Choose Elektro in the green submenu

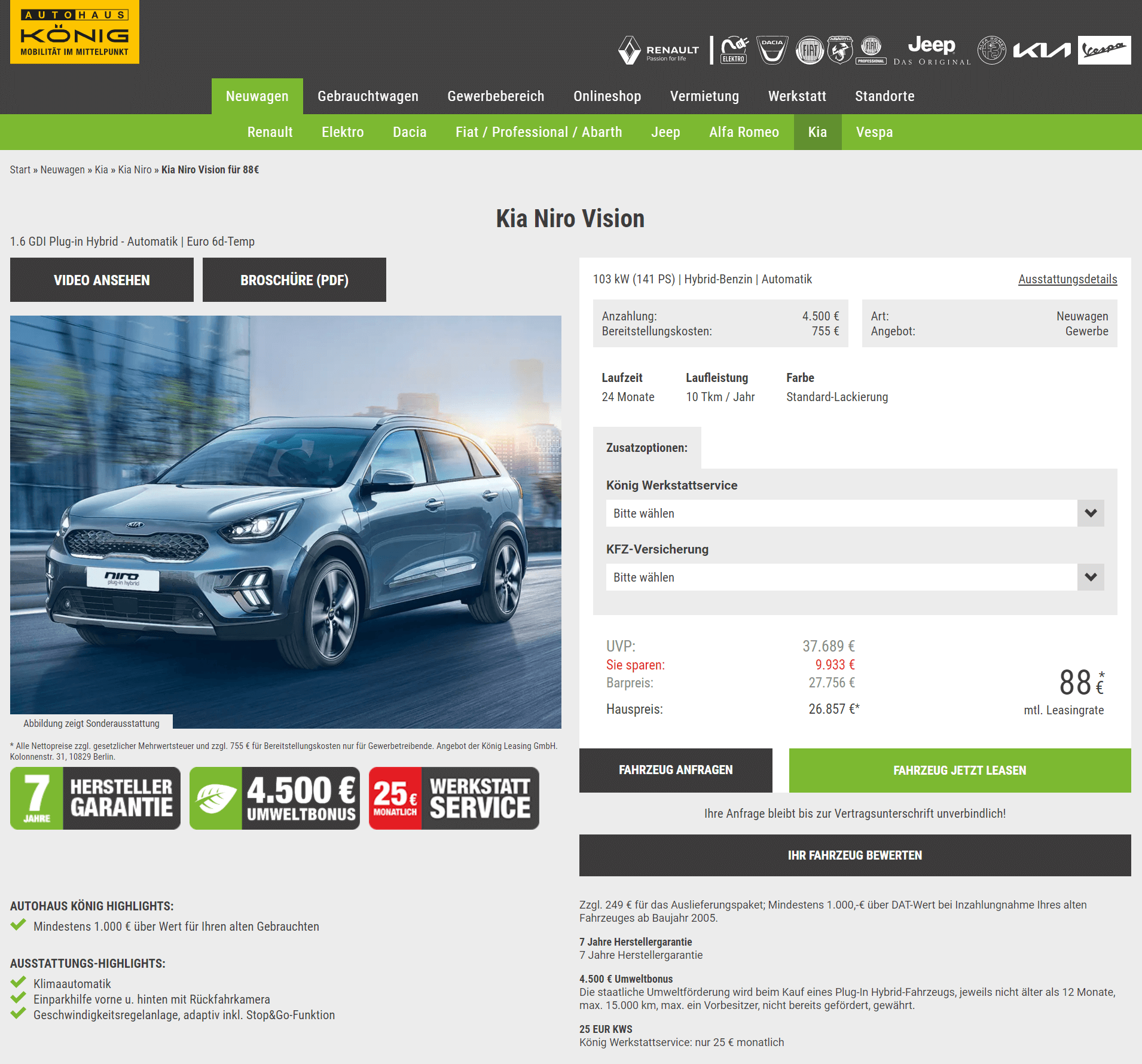343,132
